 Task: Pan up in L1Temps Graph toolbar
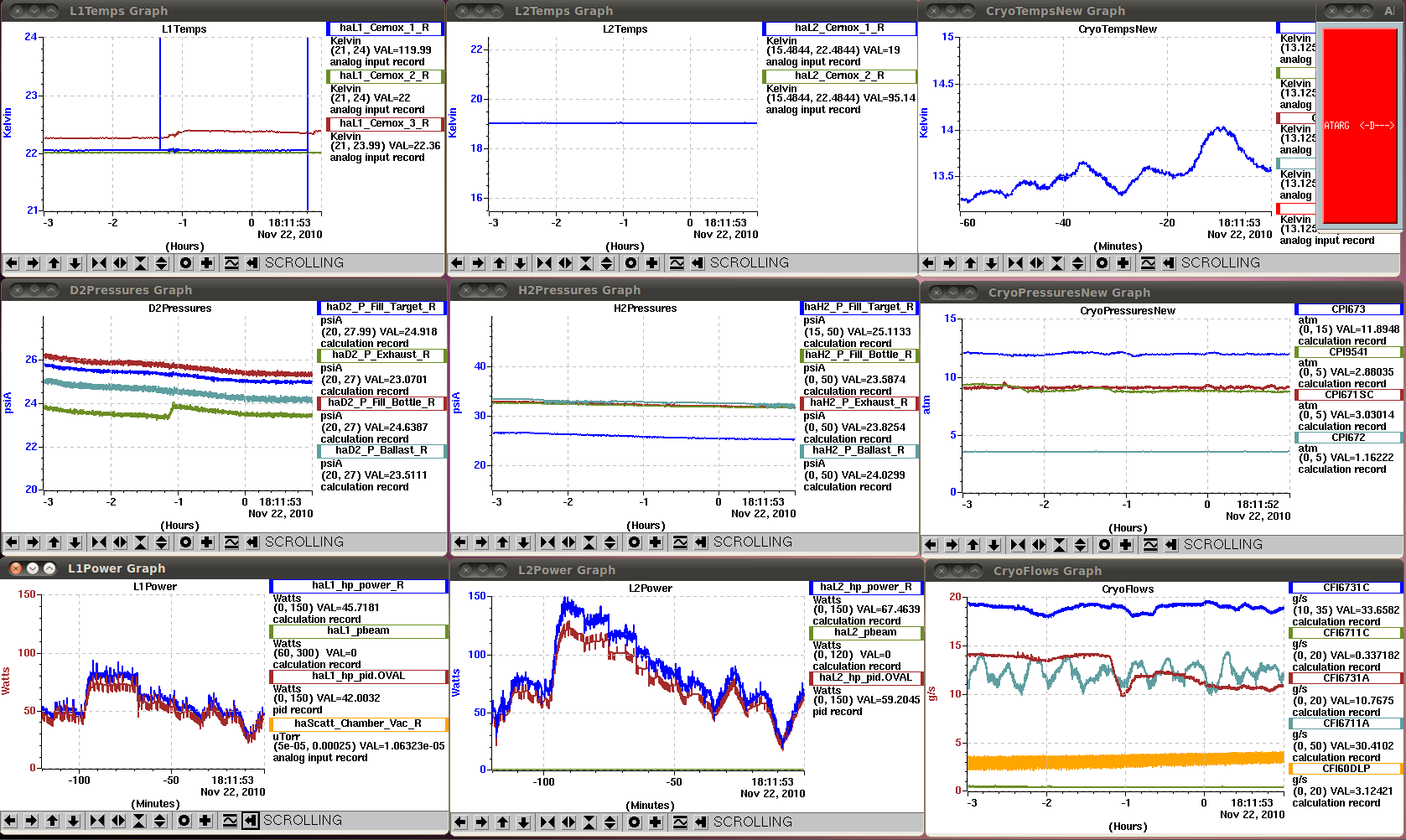tap(54, 263)
